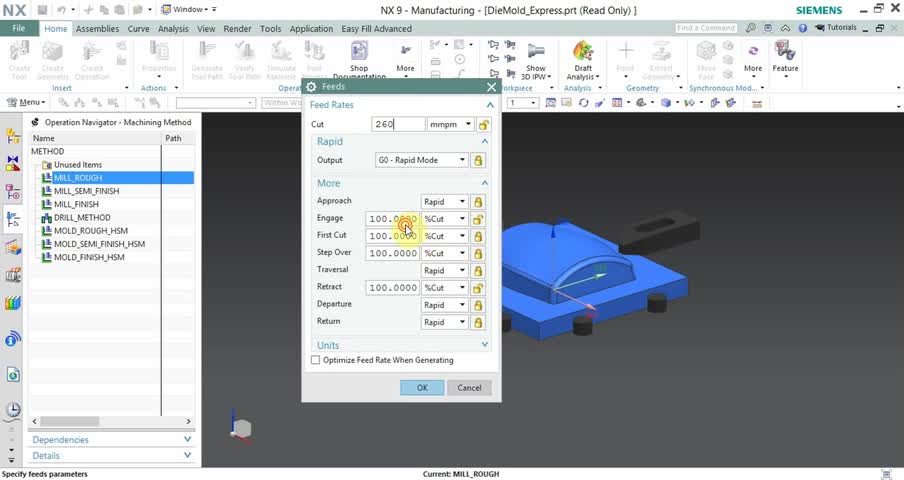Viewport: 904px width, 480px height.
Task: Open Create Geometry icon
Action: click(x=52, y=61)
